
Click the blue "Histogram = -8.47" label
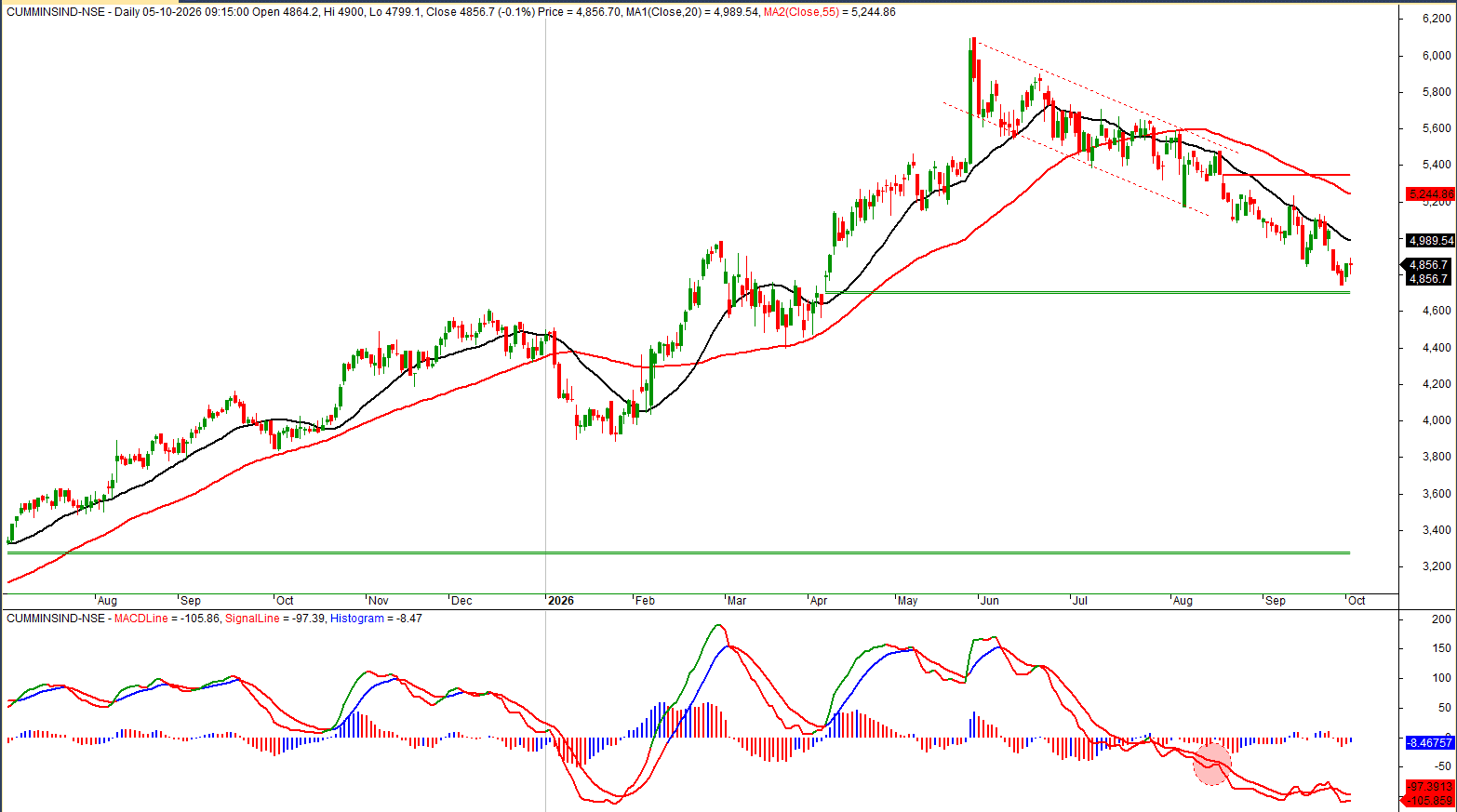376,619
